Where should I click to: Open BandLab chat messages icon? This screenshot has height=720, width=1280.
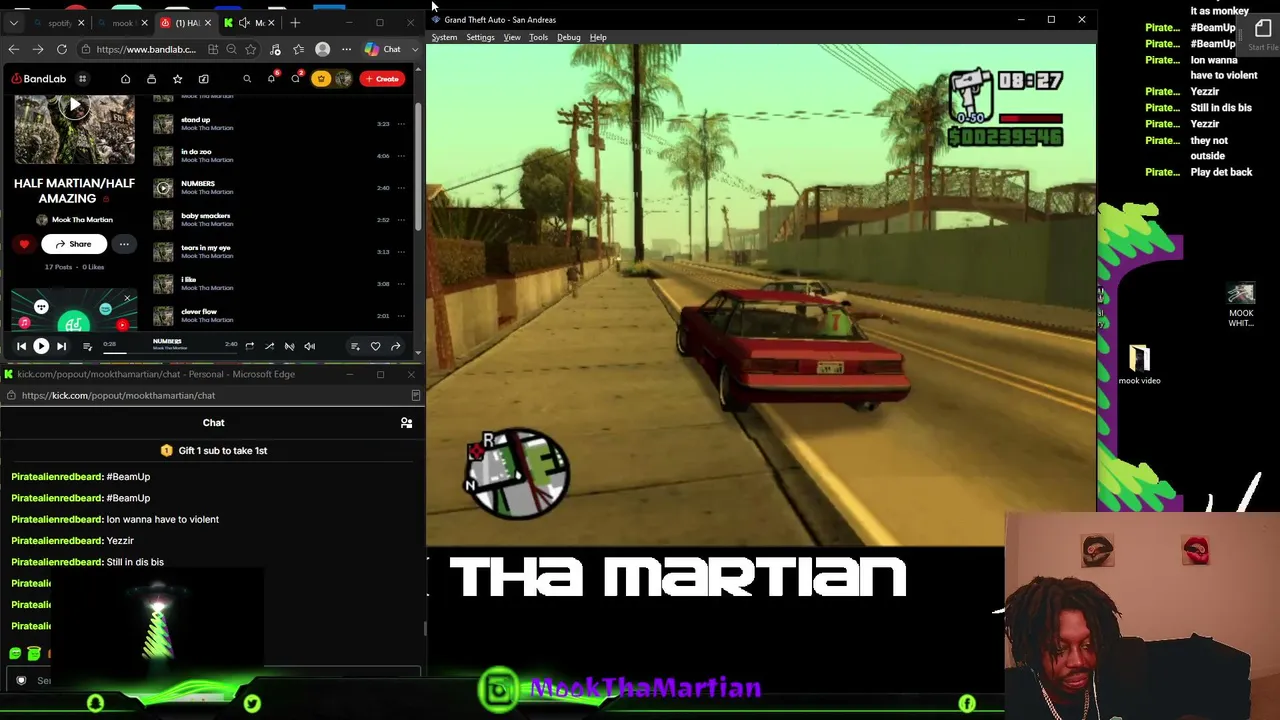(295, 79)
